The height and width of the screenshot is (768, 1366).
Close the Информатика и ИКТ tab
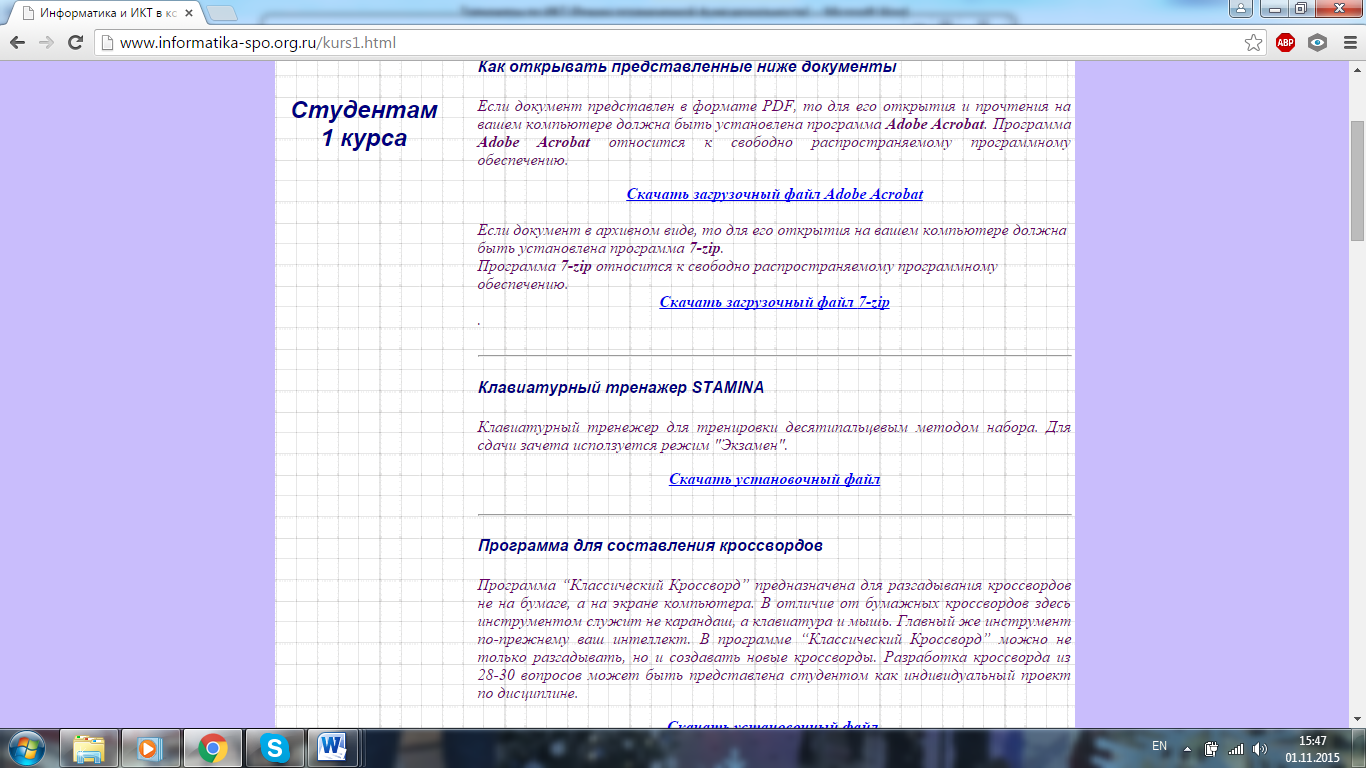[189, 13]
